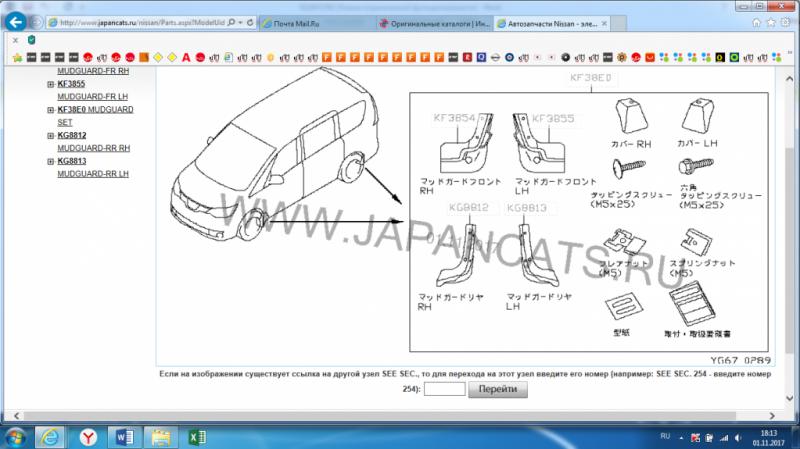Screen dimensions: 800x449
Task: Open the KF3855 part link in tree
Action: (x=71, y=84)
